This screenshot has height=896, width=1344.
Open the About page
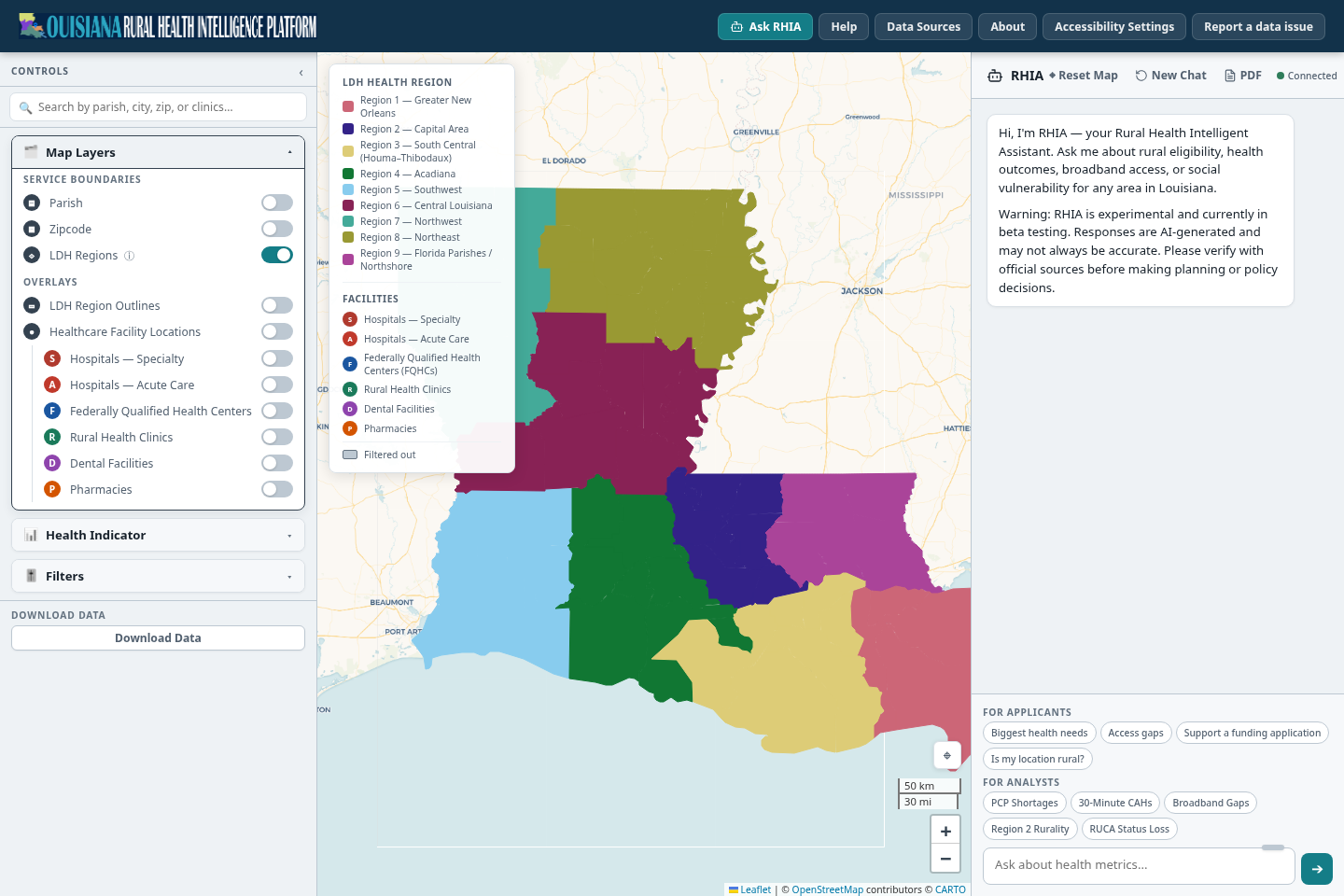click(1007, 26)
